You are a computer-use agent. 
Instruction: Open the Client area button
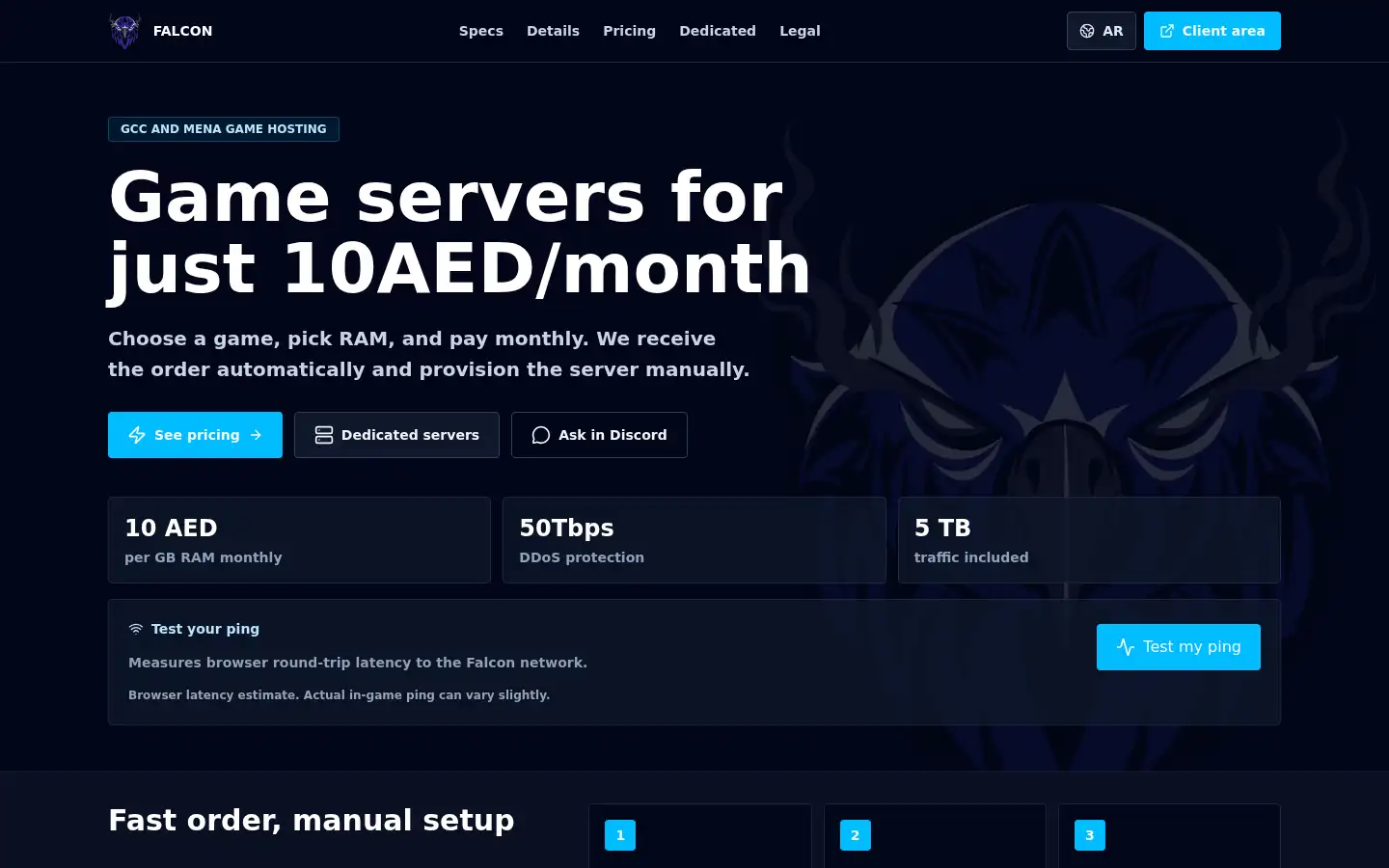click(1212, 31)
